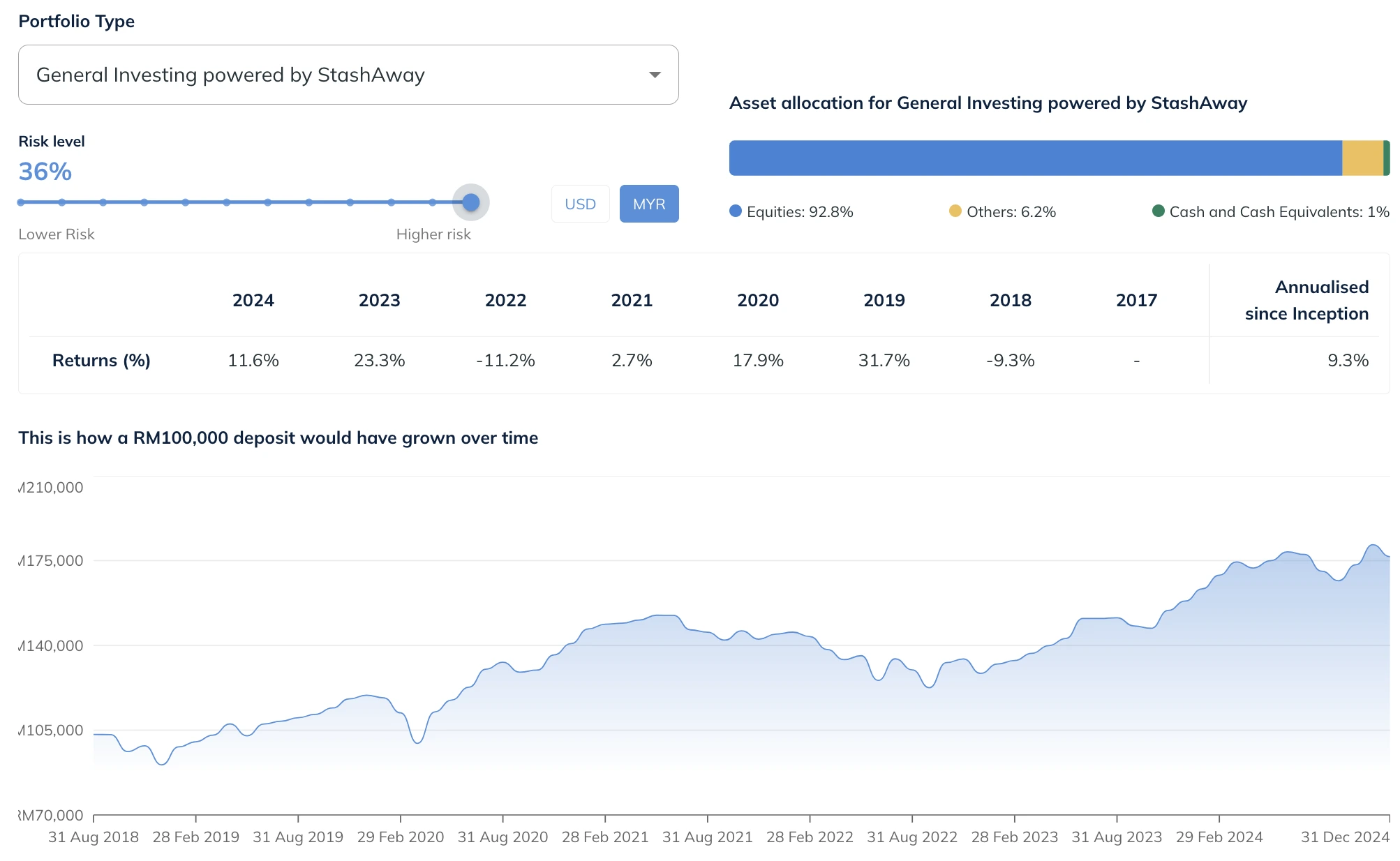This screenshot has width=1400, height=861.
Task: Click the 140,000 y-axis label
Action: (51, 645)
